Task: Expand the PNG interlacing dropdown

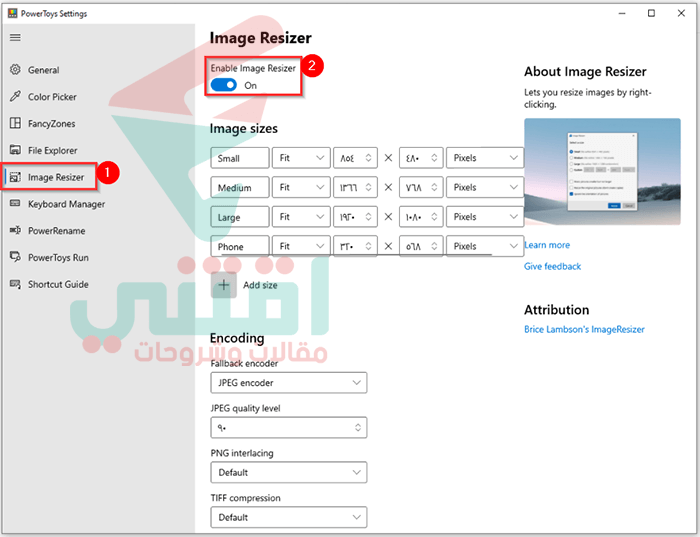Action: (289, 472)
